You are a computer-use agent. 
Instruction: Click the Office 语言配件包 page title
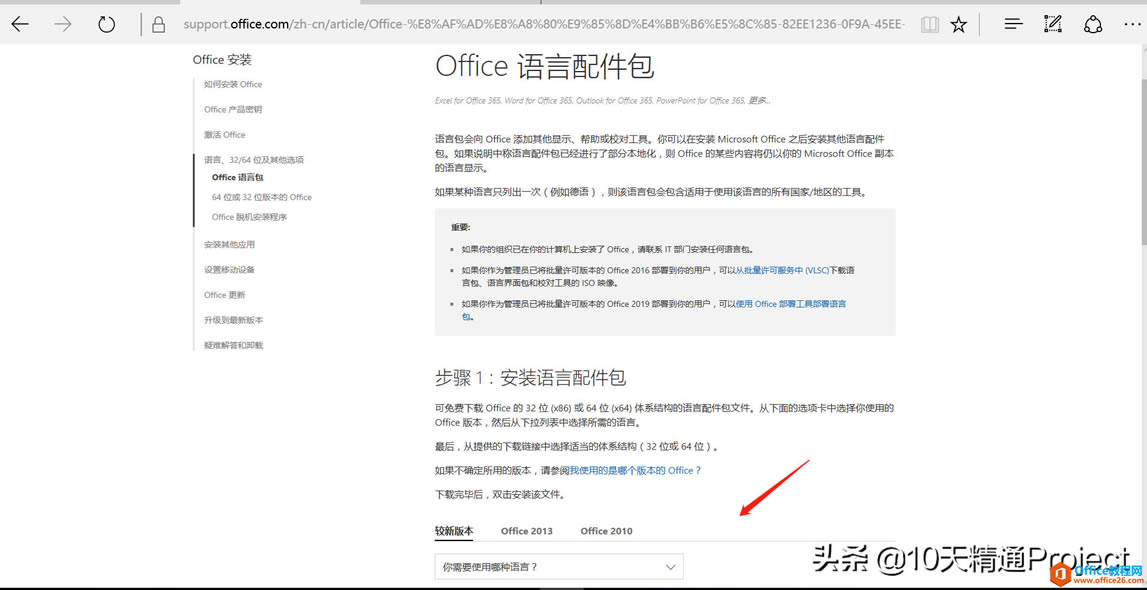(x=545, y=66)
